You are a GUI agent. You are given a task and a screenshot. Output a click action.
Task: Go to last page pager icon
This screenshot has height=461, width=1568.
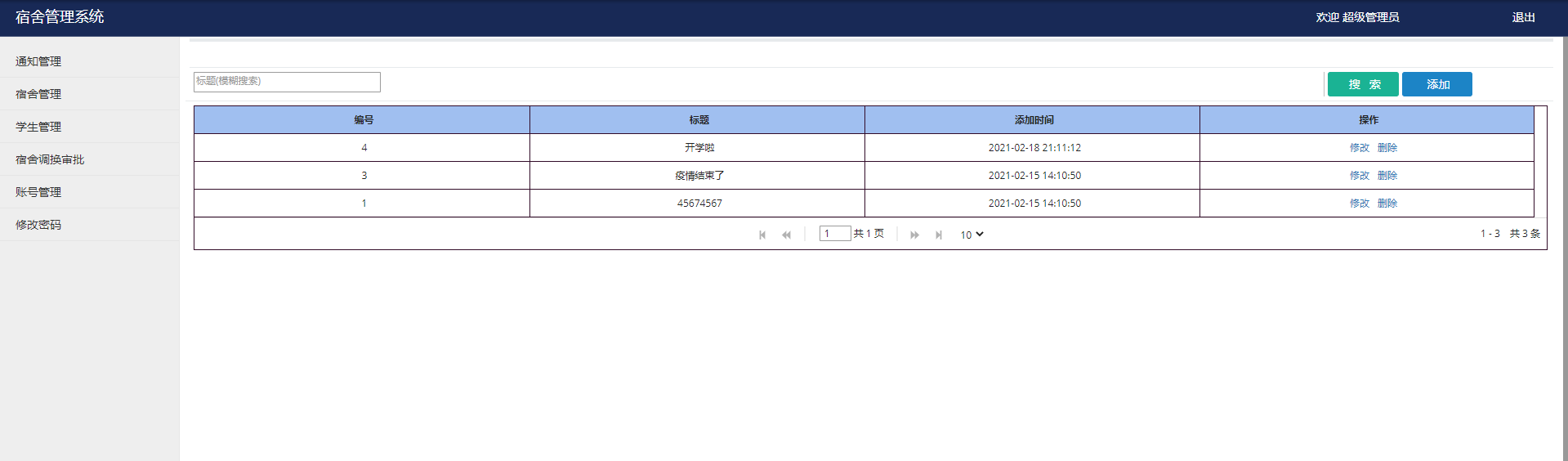(939, 235)
